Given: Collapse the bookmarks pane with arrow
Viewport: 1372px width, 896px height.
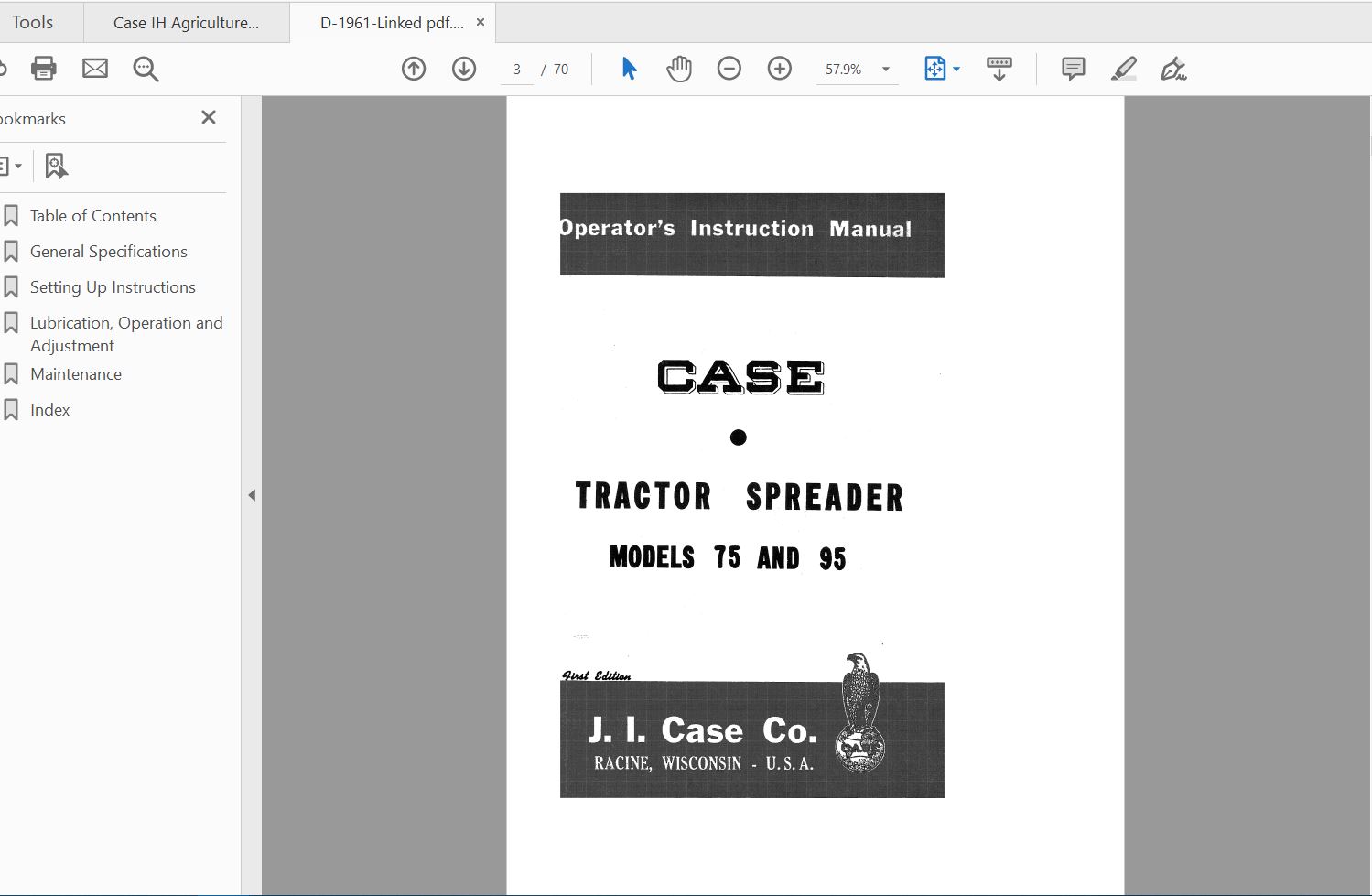Looking at the screenshot, I should (252, 495).
